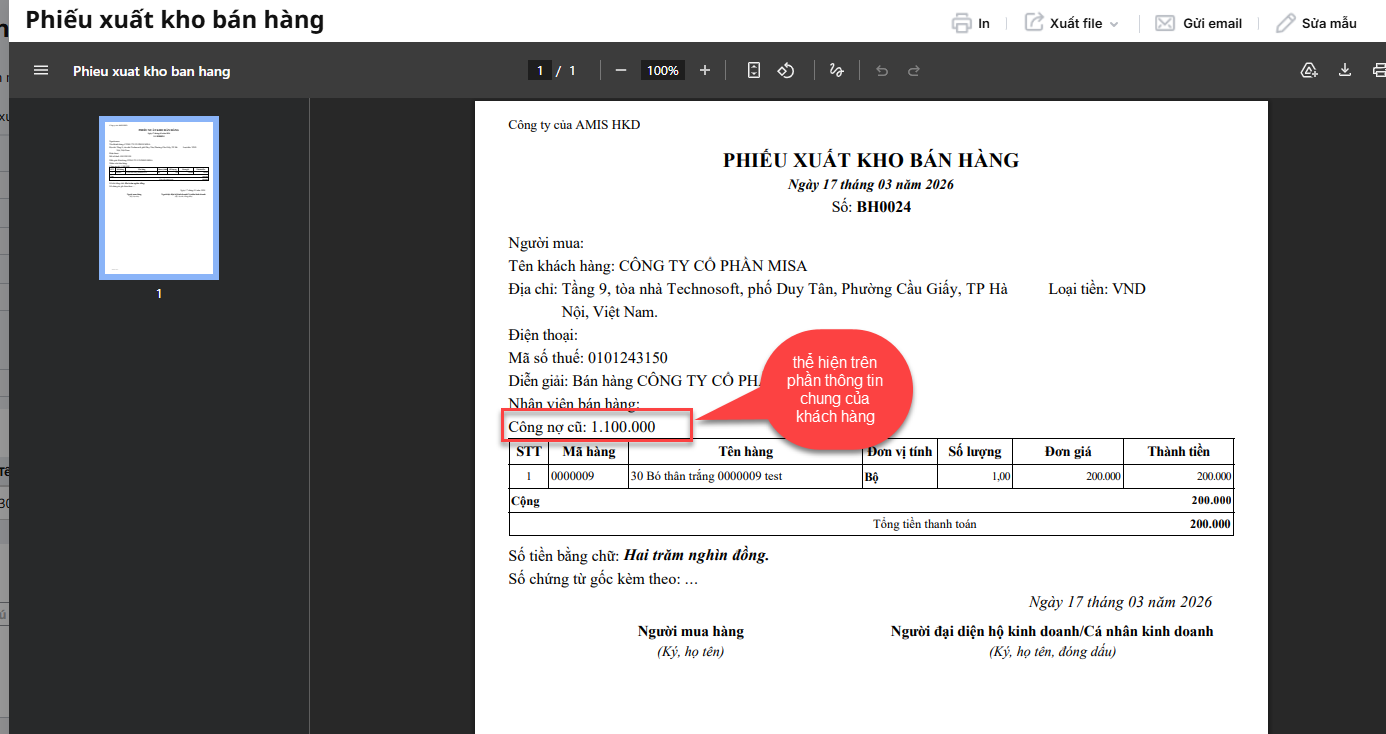This screenshot has width=1386, height=734.
Task: Save the PDF to Google Drive
Action: (1308, 71)
